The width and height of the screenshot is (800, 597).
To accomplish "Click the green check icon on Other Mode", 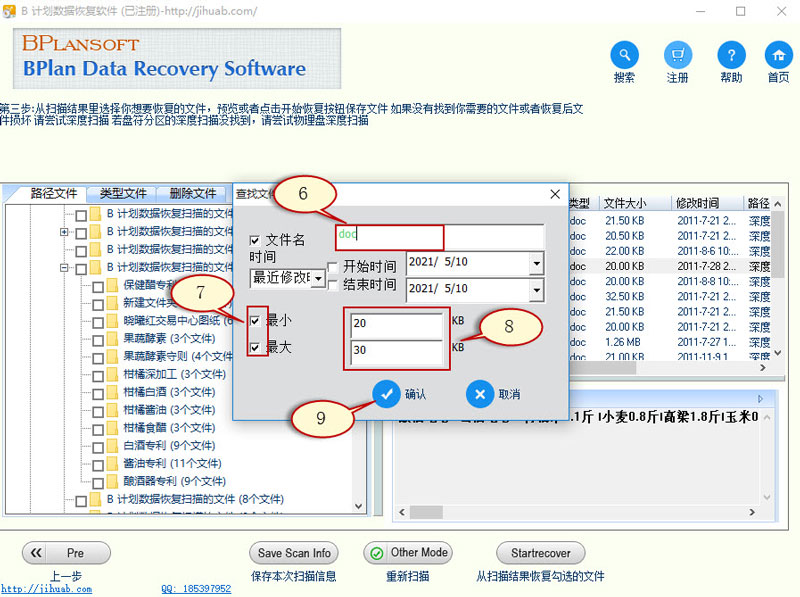I will click(x=377, y=554).
